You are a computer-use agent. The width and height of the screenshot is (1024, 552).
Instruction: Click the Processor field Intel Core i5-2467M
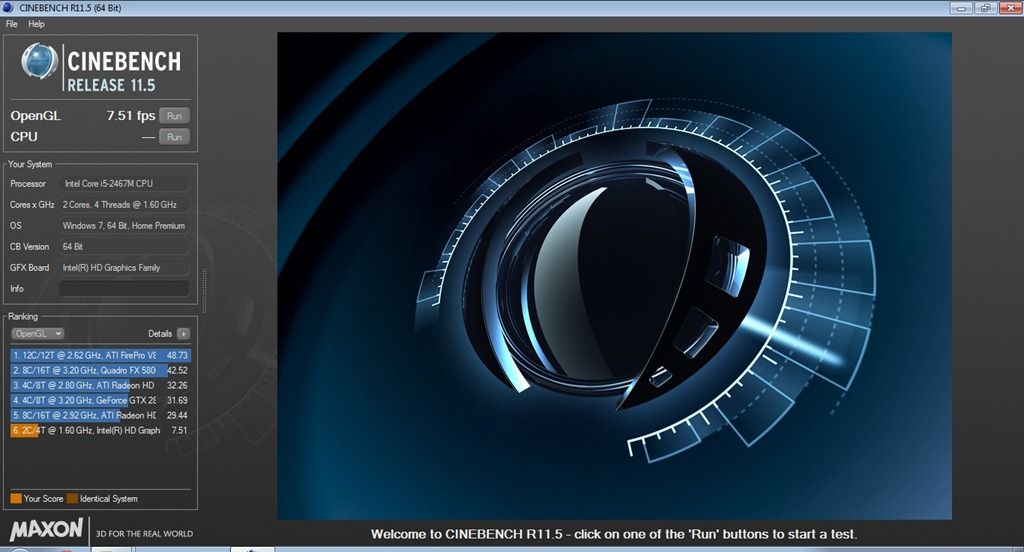(124, 184)
